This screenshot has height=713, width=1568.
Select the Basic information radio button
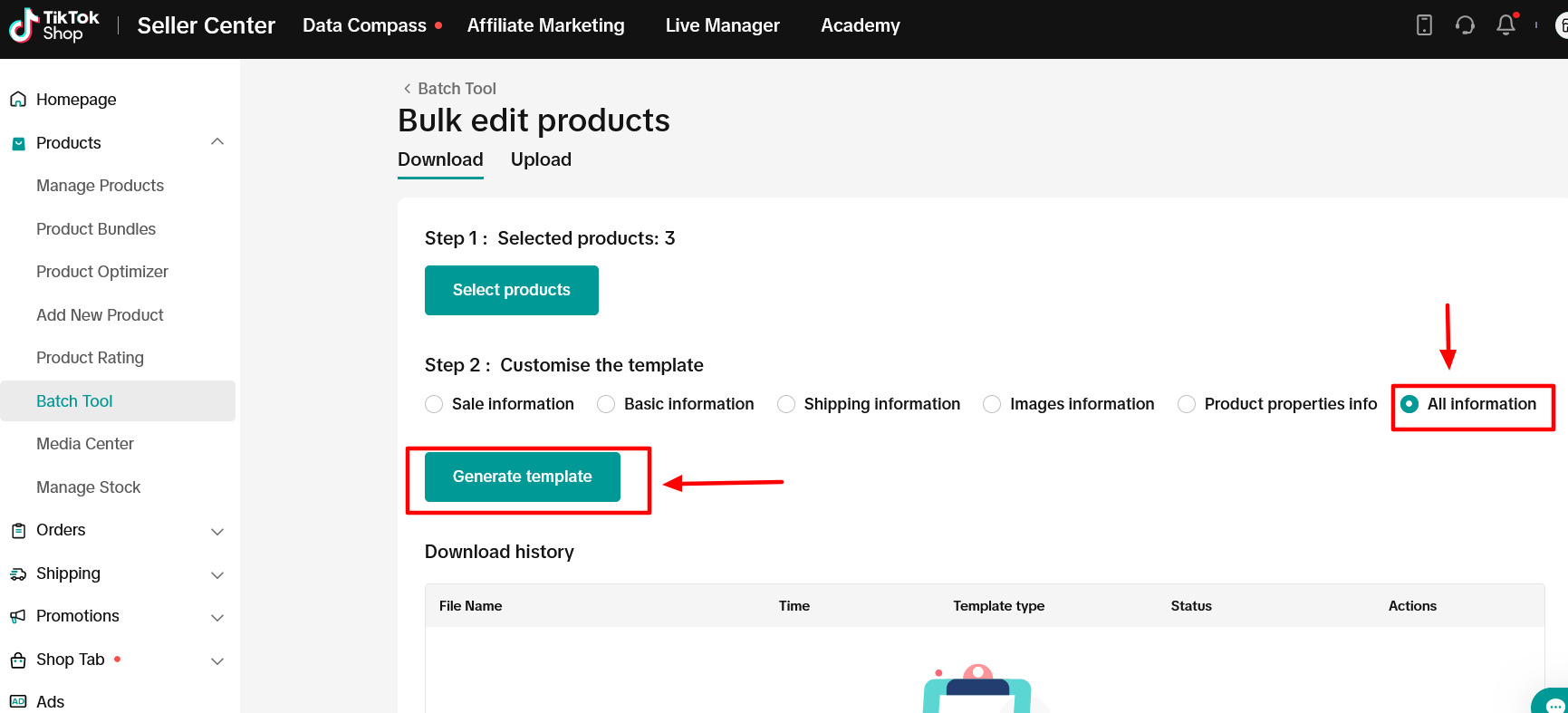pos(606,404)
